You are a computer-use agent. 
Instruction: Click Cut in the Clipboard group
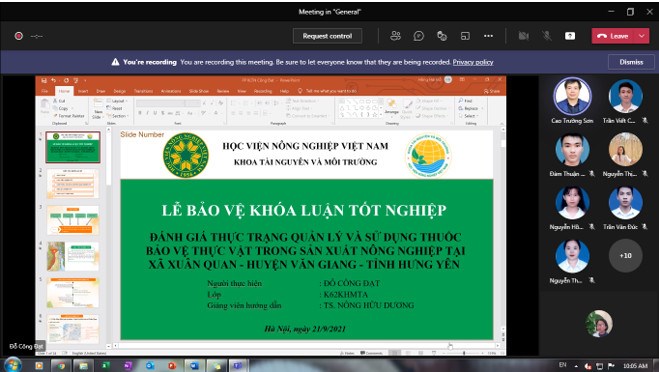click(60, 101)
